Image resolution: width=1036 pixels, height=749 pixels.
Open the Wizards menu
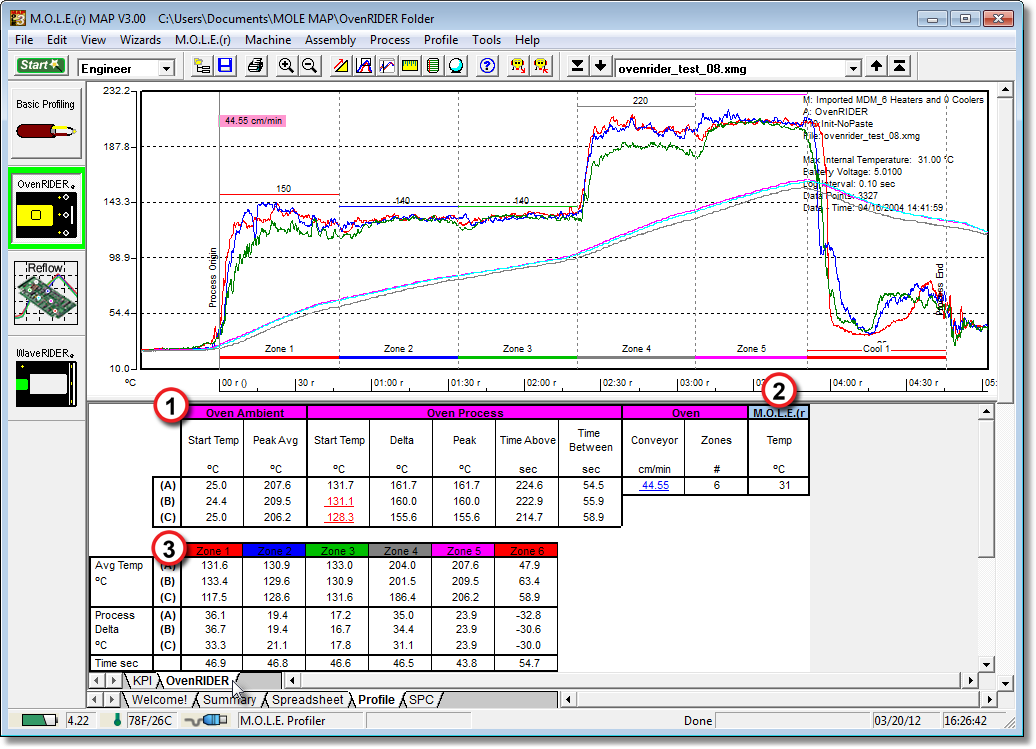pyautogui.click(x=140, y=40)
